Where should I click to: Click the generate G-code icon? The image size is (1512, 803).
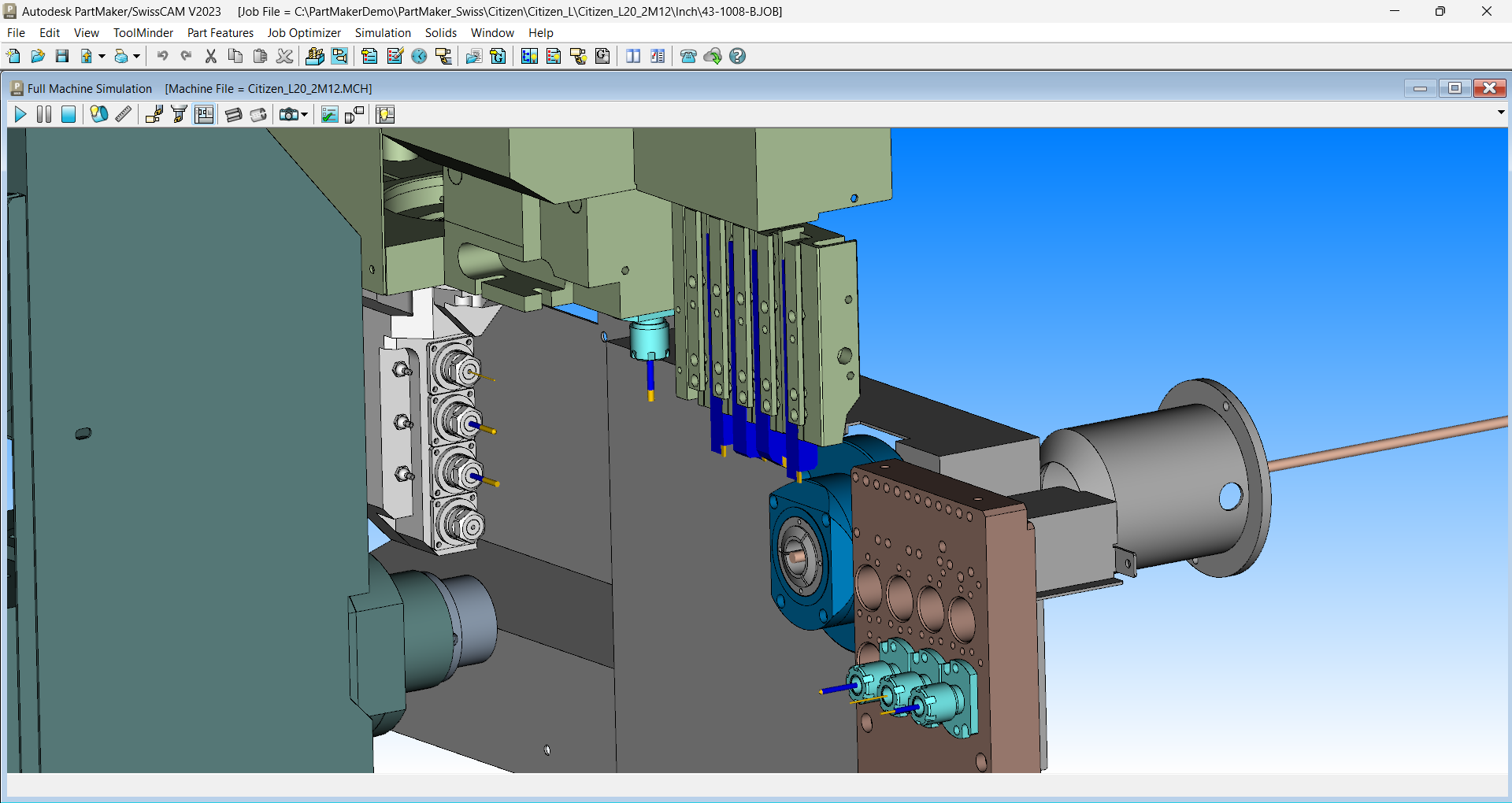point(498,56)
